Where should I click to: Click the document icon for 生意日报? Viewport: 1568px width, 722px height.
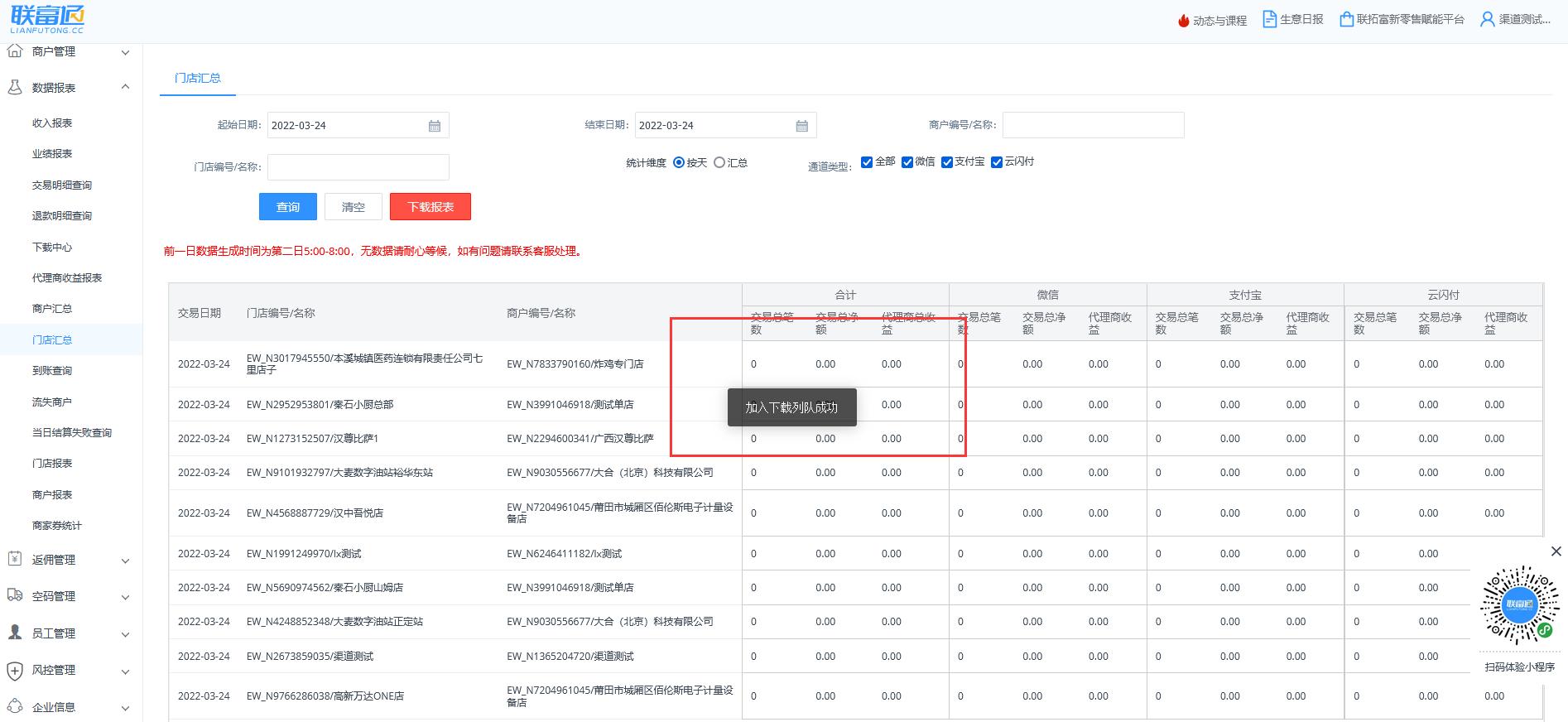coord(1269,19)
